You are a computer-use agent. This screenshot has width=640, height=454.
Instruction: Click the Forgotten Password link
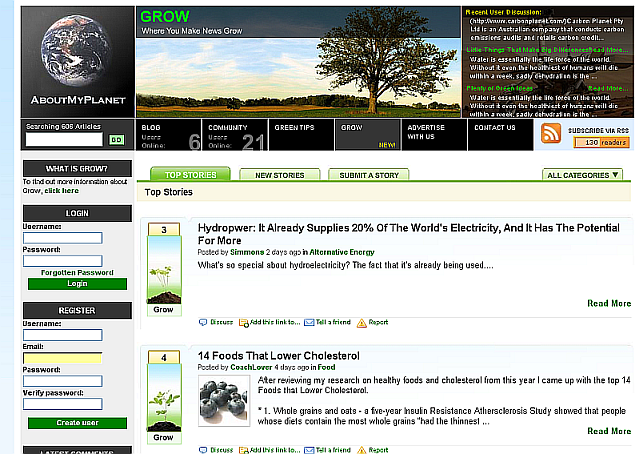(77, 272)
